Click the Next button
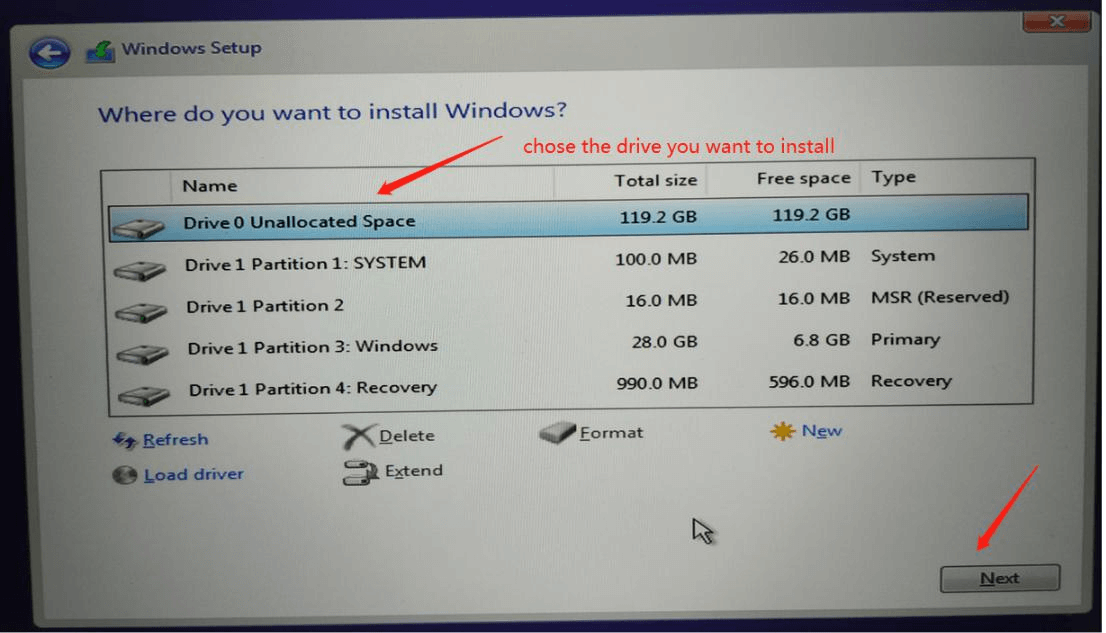Image resolution: width=1106 pixels, height=633 pixels. coord(999,578)
